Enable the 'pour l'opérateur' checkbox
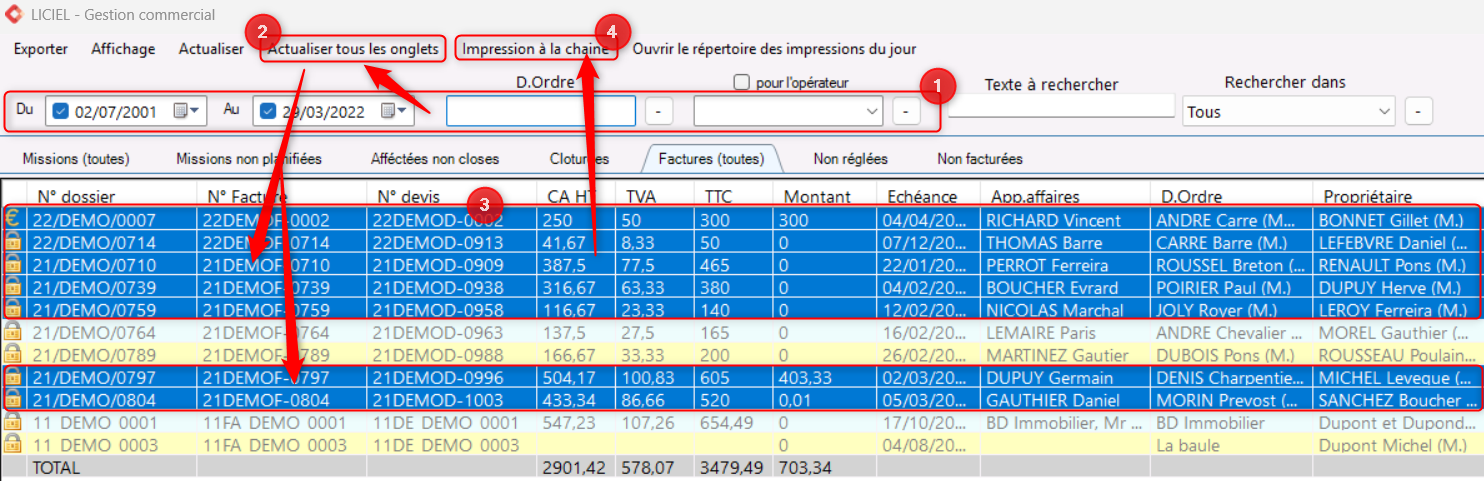1484x481 pixels. click(x=742, y=83)
